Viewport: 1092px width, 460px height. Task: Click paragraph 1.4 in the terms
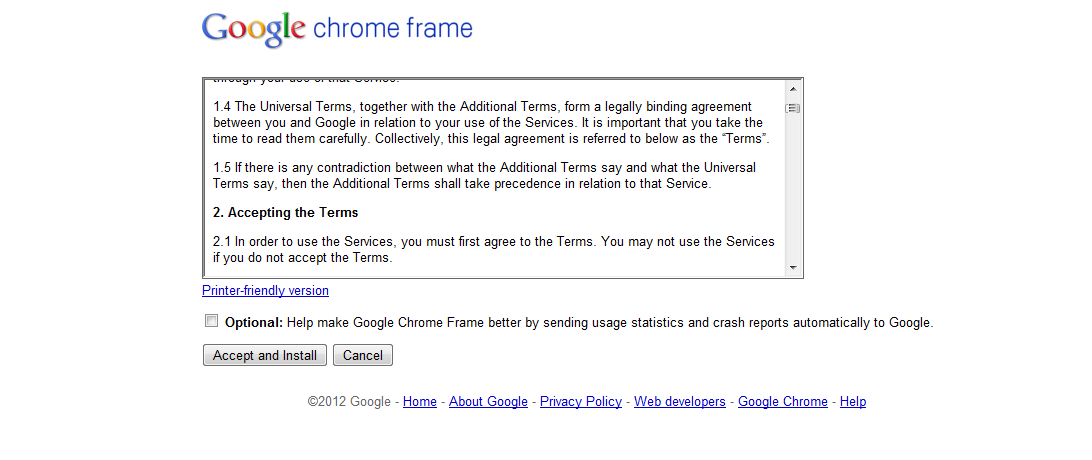[x=490, y=122]
